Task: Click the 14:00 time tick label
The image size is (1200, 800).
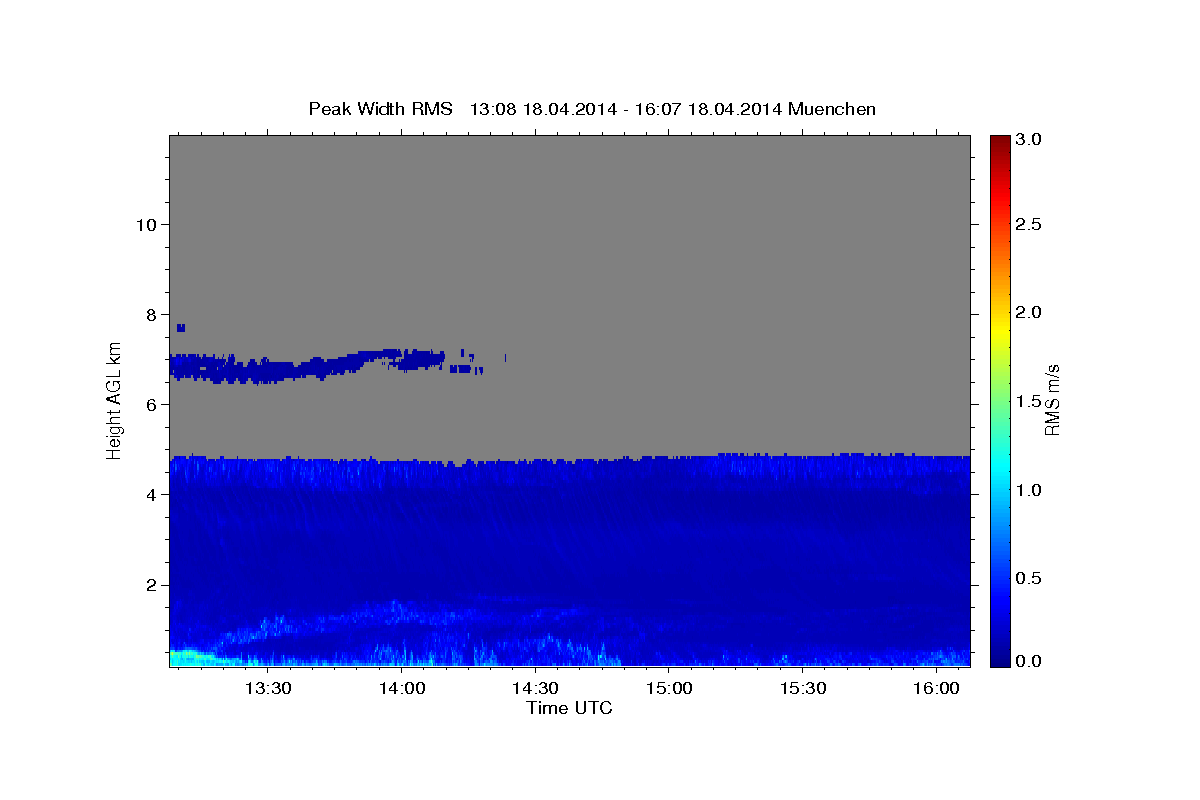Action: coord(402,689)
